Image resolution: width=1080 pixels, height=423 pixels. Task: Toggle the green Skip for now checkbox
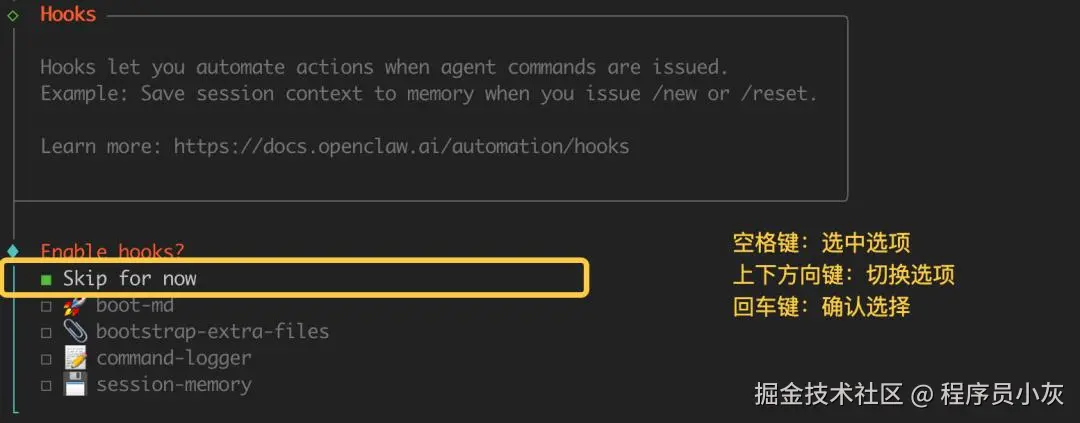pyautogui.click(x=46, y=280)
